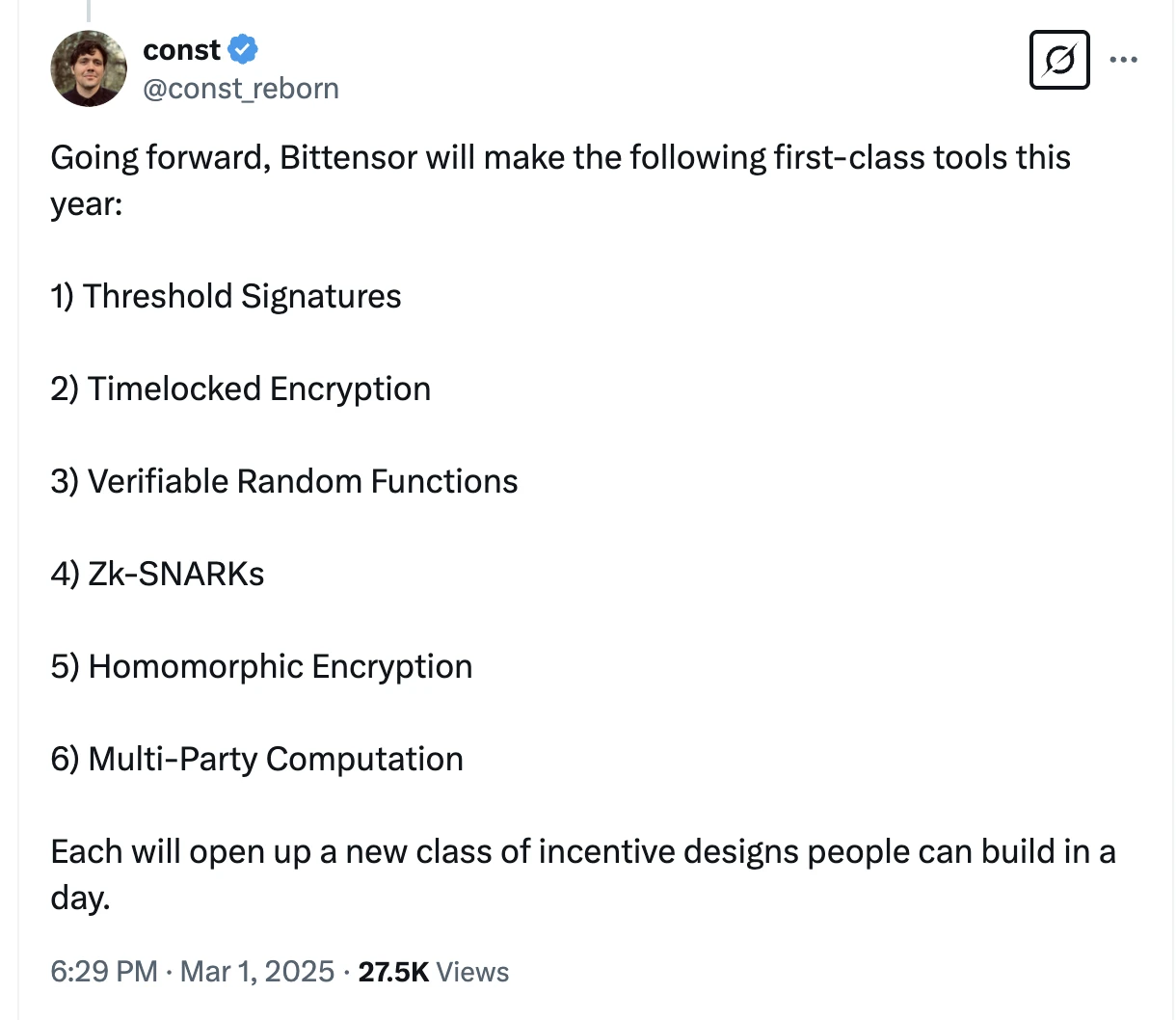
Task: Click the blue verified badge
Action: click(x=243, y=49)
